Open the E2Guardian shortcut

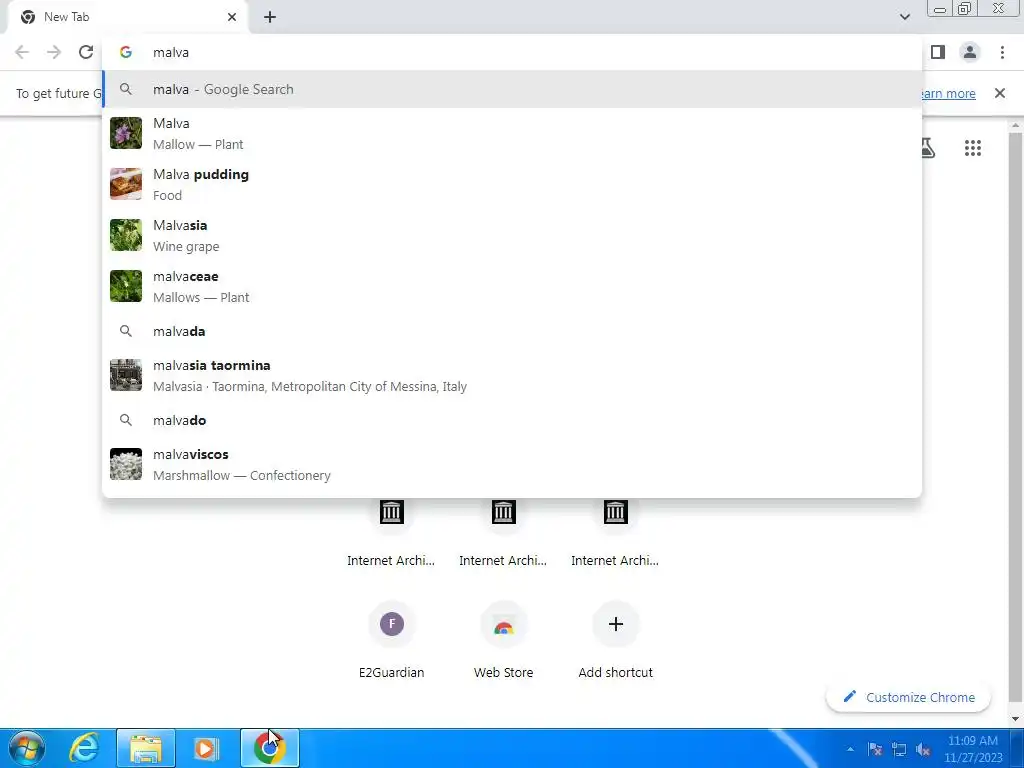click(391, 640)
